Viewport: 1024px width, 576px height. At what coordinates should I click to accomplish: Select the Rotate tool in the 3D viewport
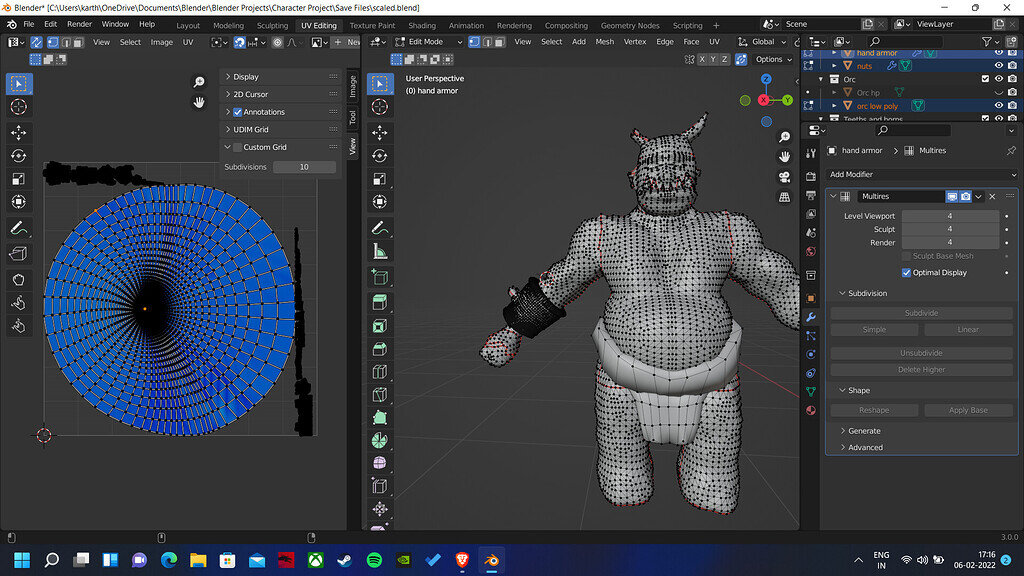(x=381, y=155)
